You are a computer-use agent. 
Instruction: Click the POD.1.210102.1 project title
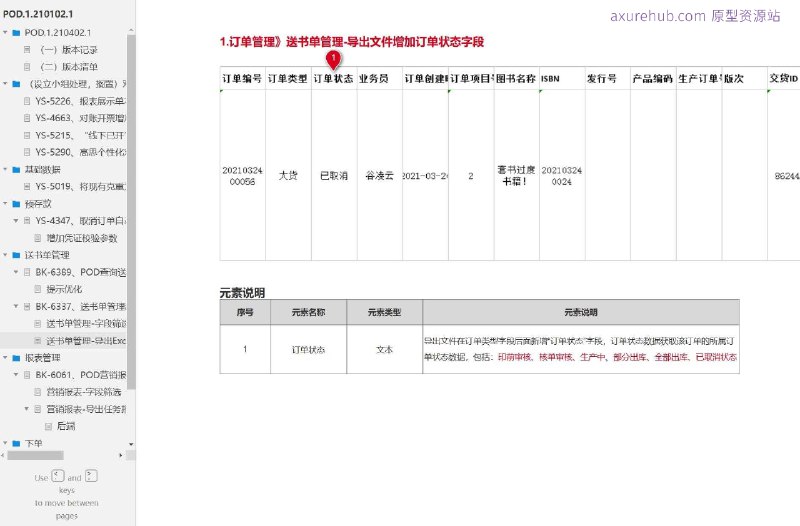pyautogui.click(x=38, y=14)
